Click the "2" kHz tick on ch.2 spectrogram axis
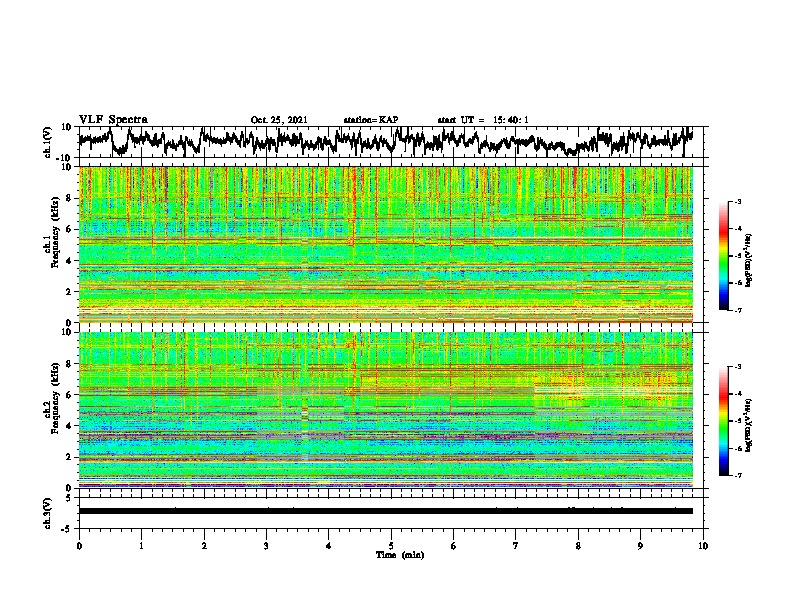Viewport: 792px width, 612px height. pos(69,457)
